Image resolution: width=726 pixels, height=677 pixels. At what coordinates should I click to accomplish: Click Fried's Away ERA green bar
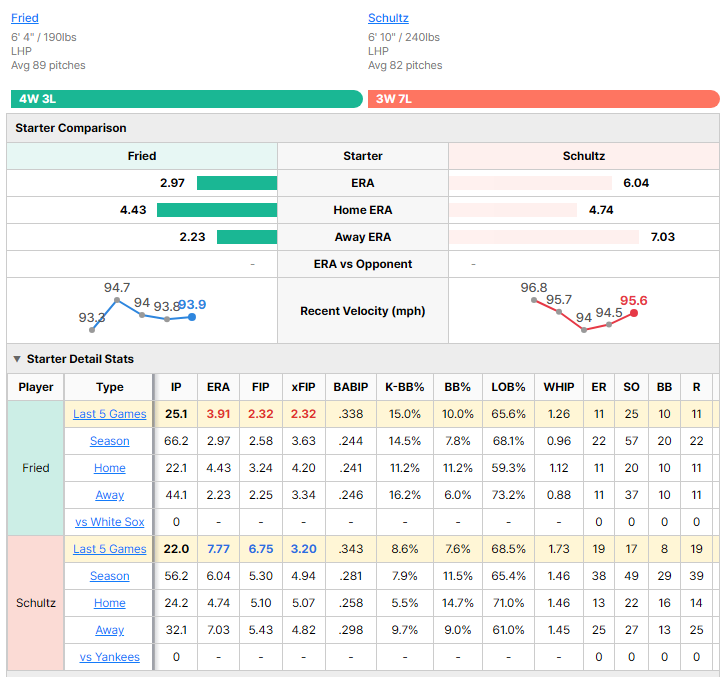point(247,237)
